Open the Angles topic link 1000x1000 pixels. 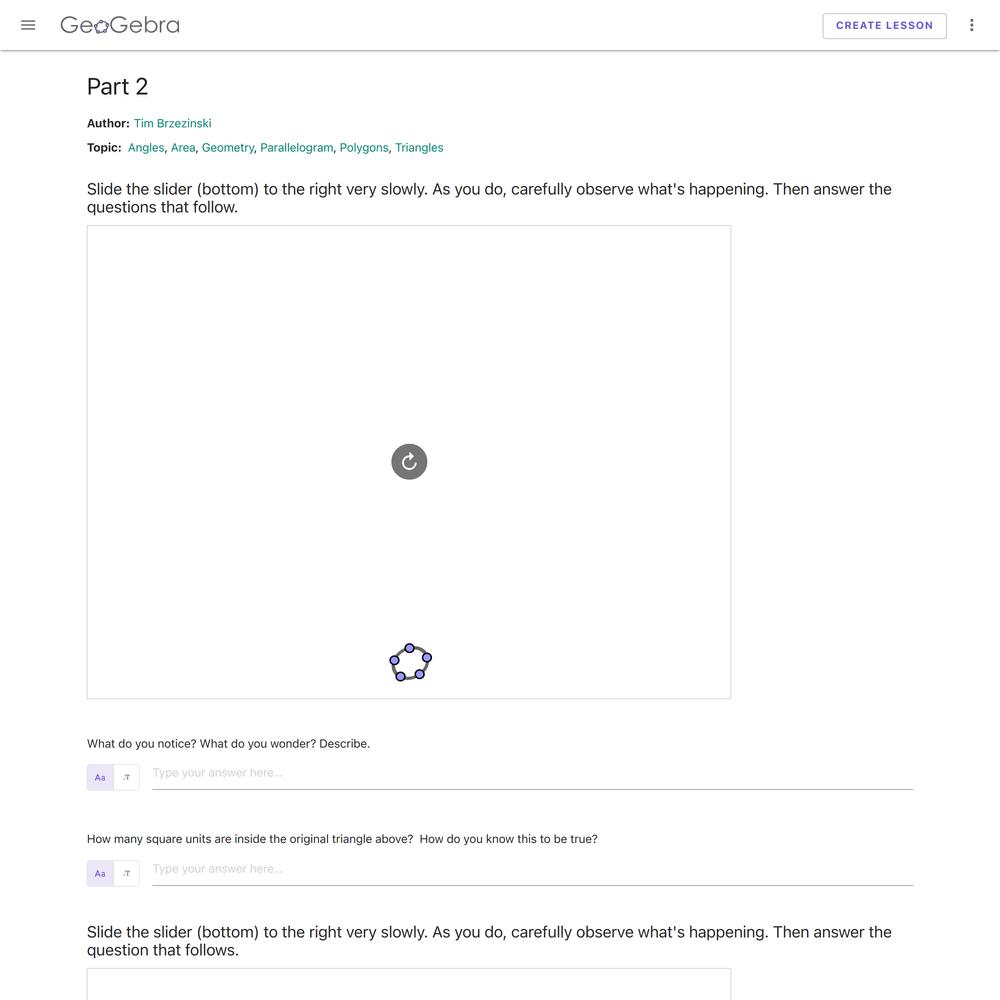pos(146,147)
